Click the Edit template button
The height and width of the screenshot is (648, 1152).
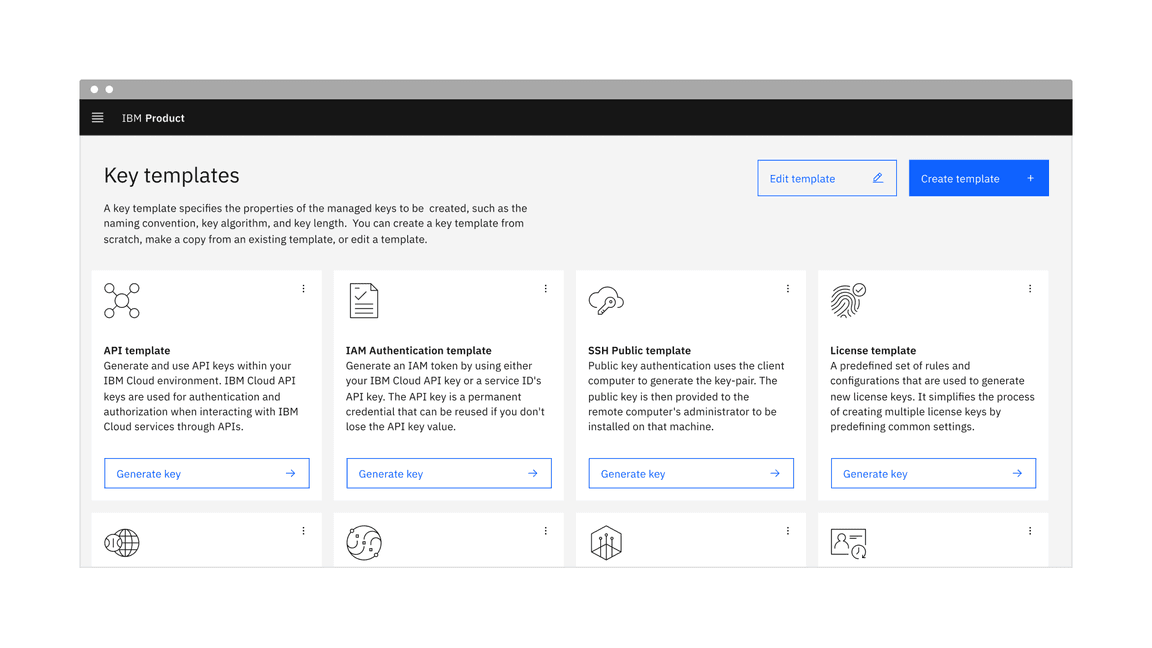click(x=826, y=178)
